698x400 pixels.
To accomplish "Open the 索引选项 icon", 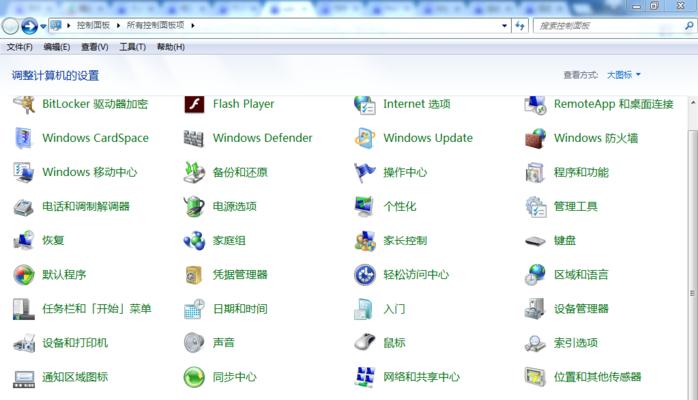I will [535, 343].
